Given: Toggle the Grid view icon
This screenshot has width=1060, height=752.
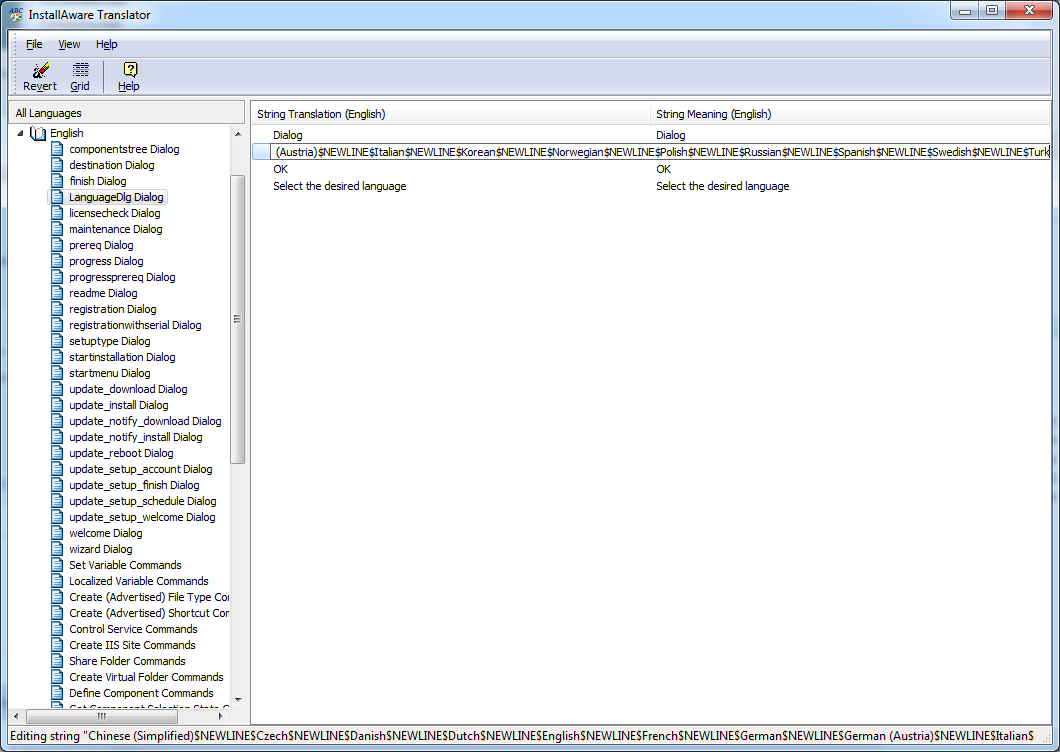Looking at the screenshot, I should click(80, 70).
